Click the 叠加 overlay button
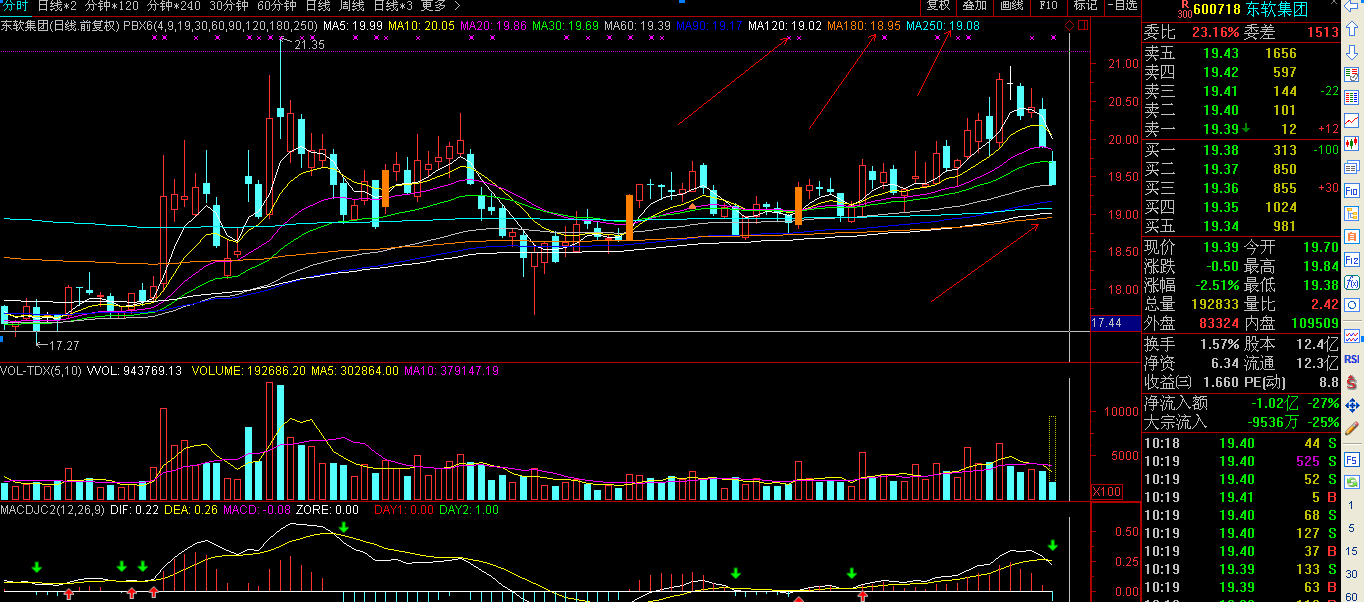 (x=975, y=6)
